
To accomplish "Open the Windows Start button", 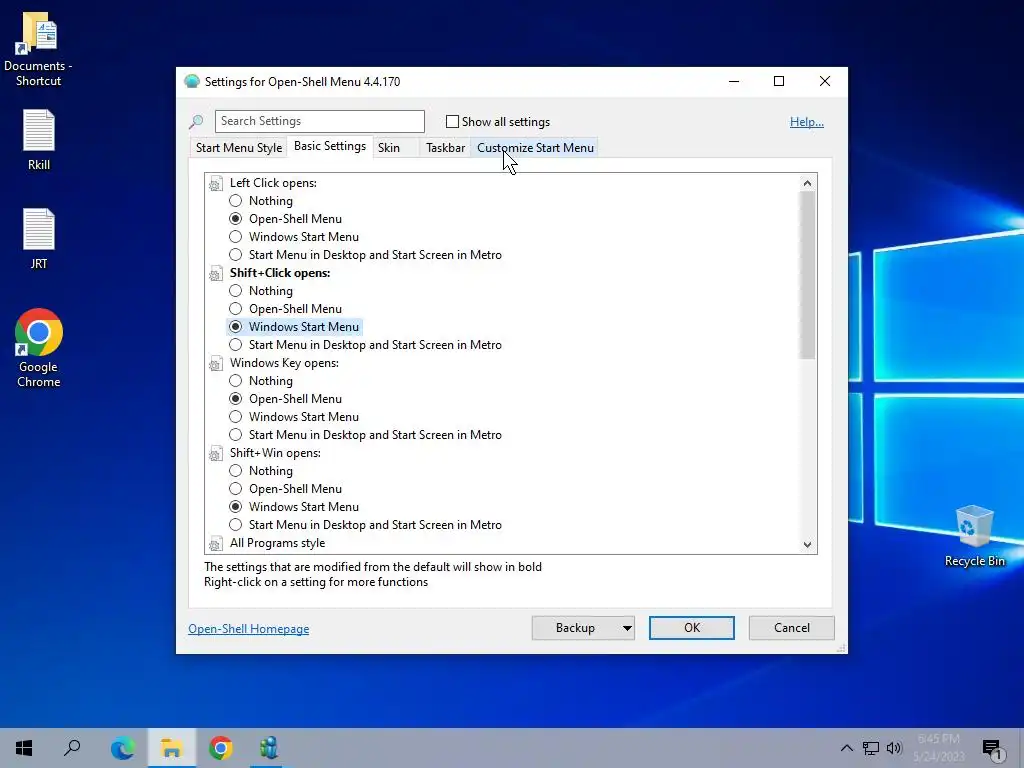I will point(24,748).
